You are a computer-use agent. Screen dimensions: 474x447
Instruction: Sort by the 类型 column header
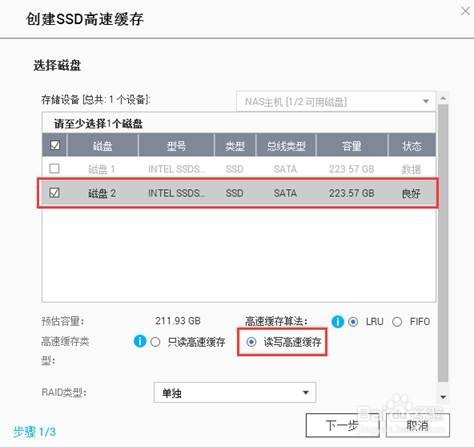coord(235,146)
